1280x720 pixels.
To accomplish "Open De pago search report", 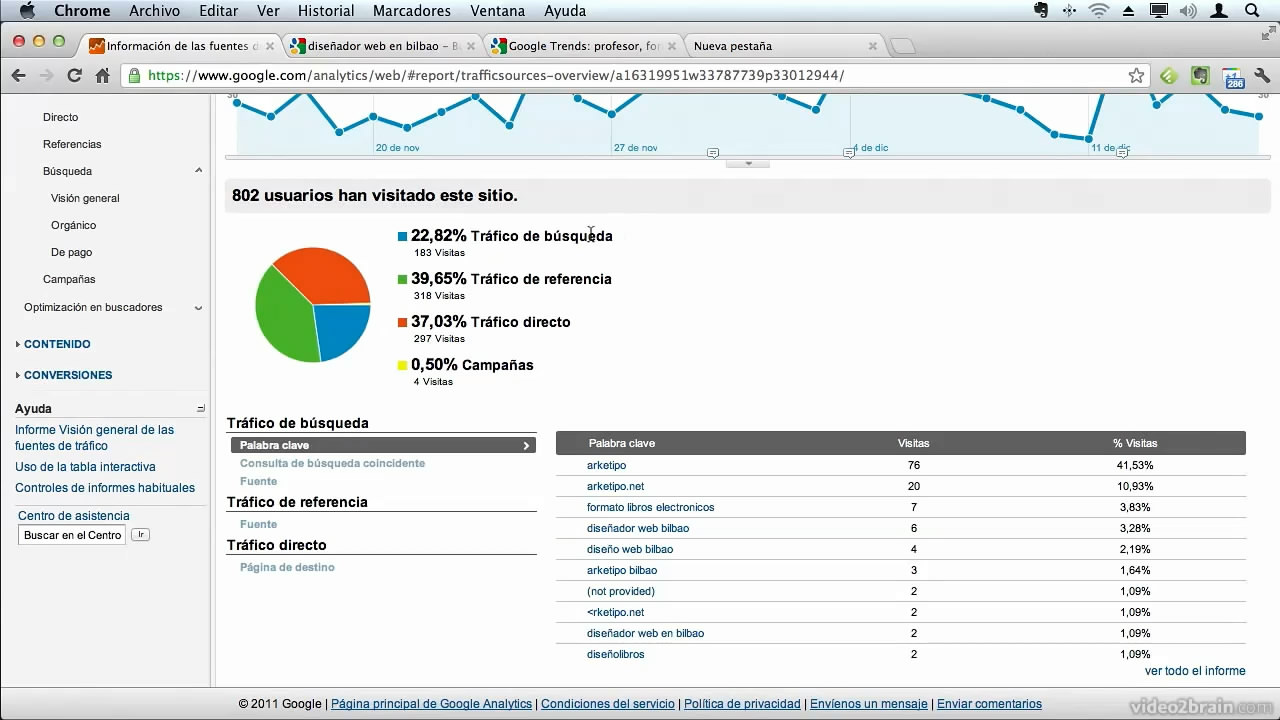I will (x=71, y=252).
